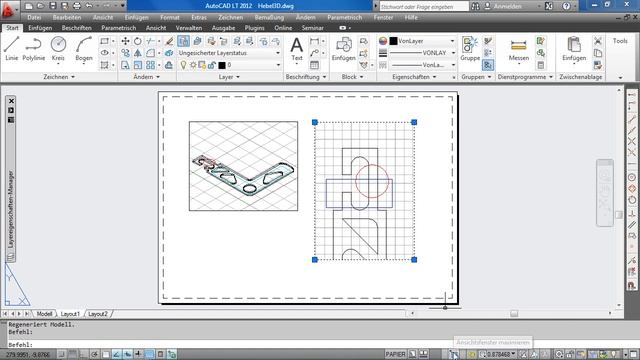Close the Layereigenschaften-Manager palette
The image size is (640, 360).
[x=11, y=101]
